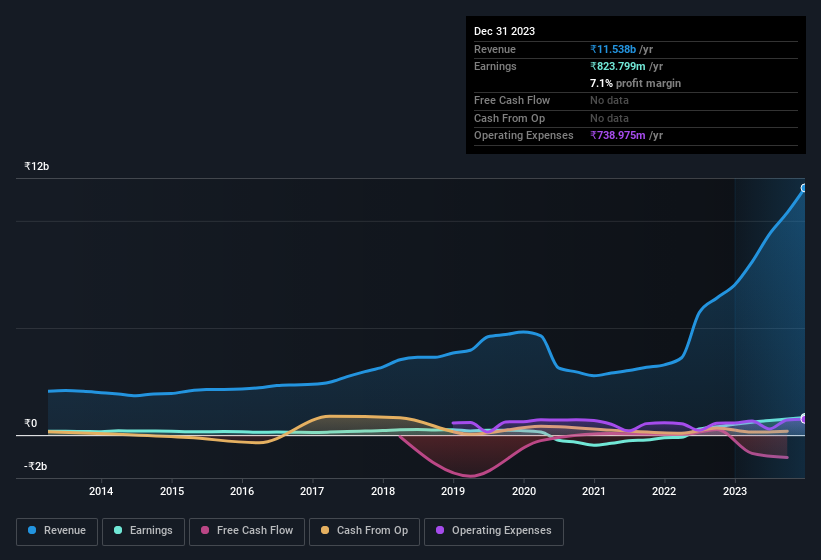Select the 2014 label on the x-axis

pos(100,491)
